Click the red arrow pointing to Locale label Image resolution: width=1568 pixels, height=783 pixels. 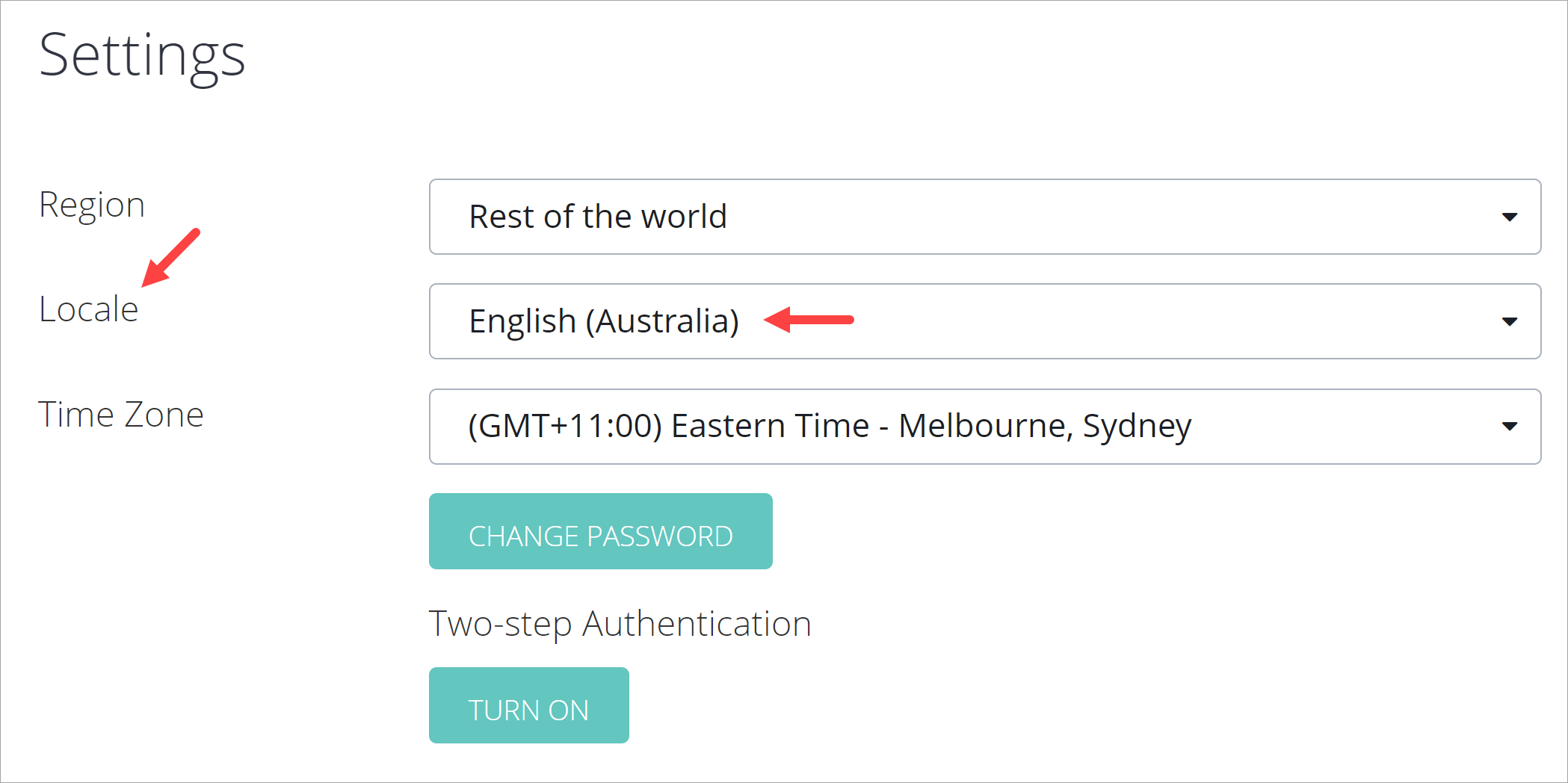[170, 259]
